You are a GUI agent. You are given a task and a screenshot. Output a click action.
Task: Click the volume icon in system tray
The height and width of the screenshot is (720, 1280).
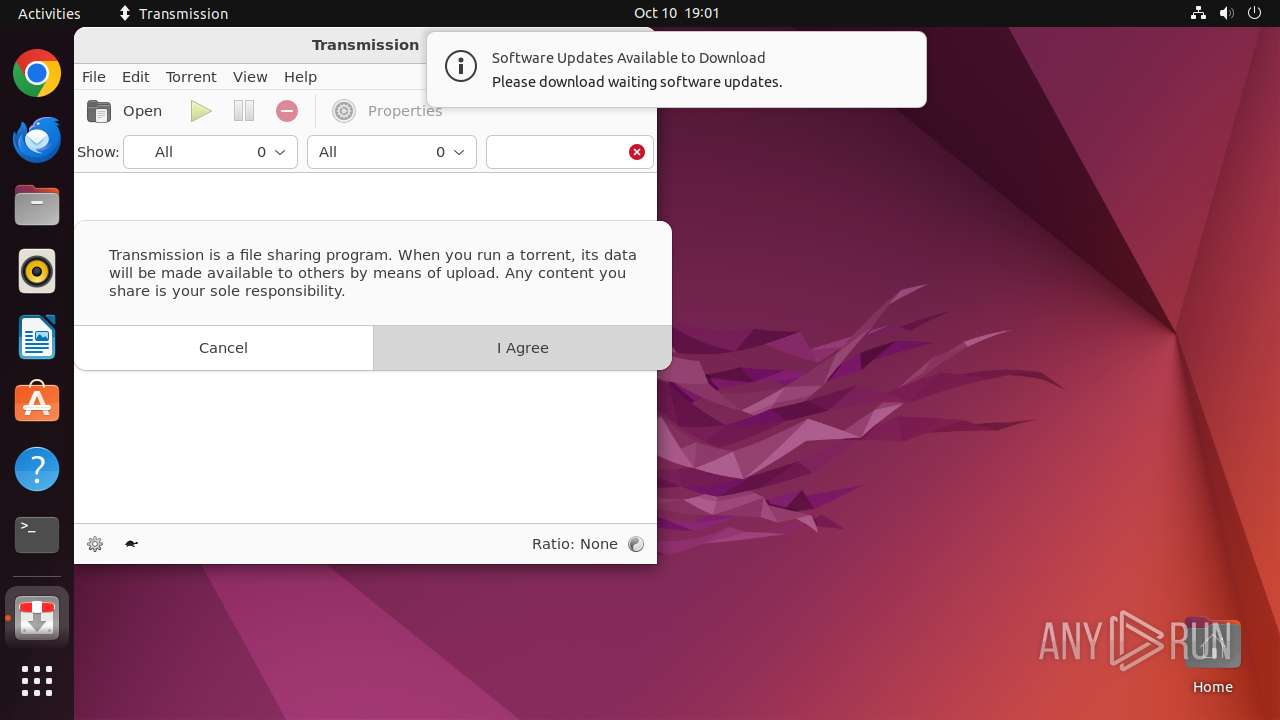(x=1227, y=13)
